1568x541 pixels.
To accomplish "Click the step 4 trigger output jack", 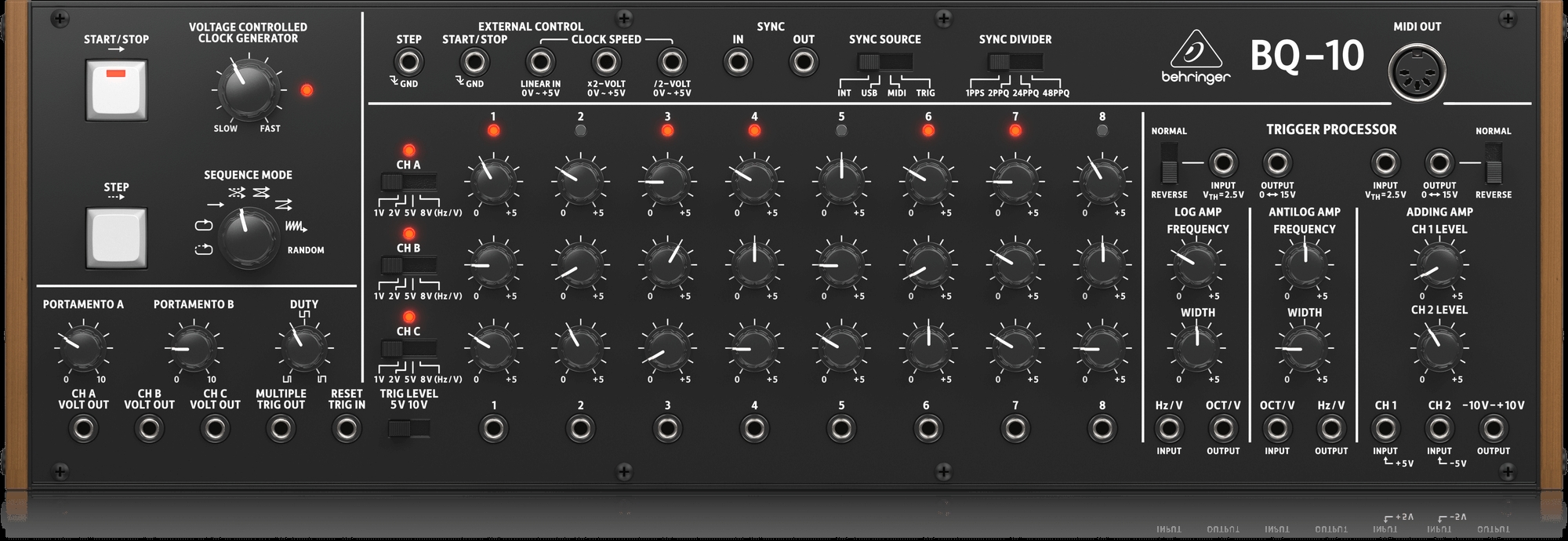I will (x=754, y=429).
